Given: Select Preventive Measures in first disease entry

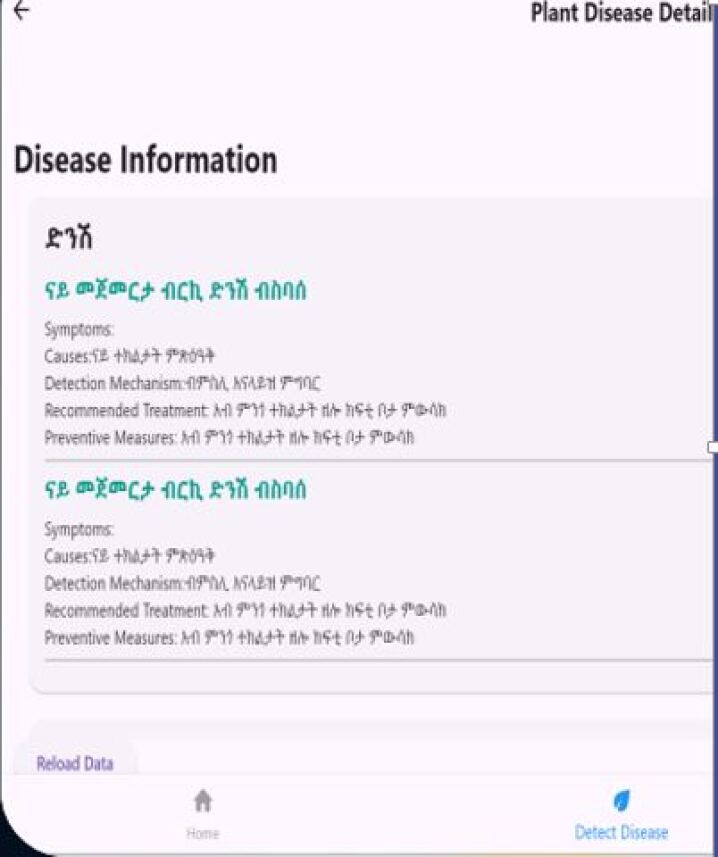Looking at the screenshot, I should pos(229,437).
